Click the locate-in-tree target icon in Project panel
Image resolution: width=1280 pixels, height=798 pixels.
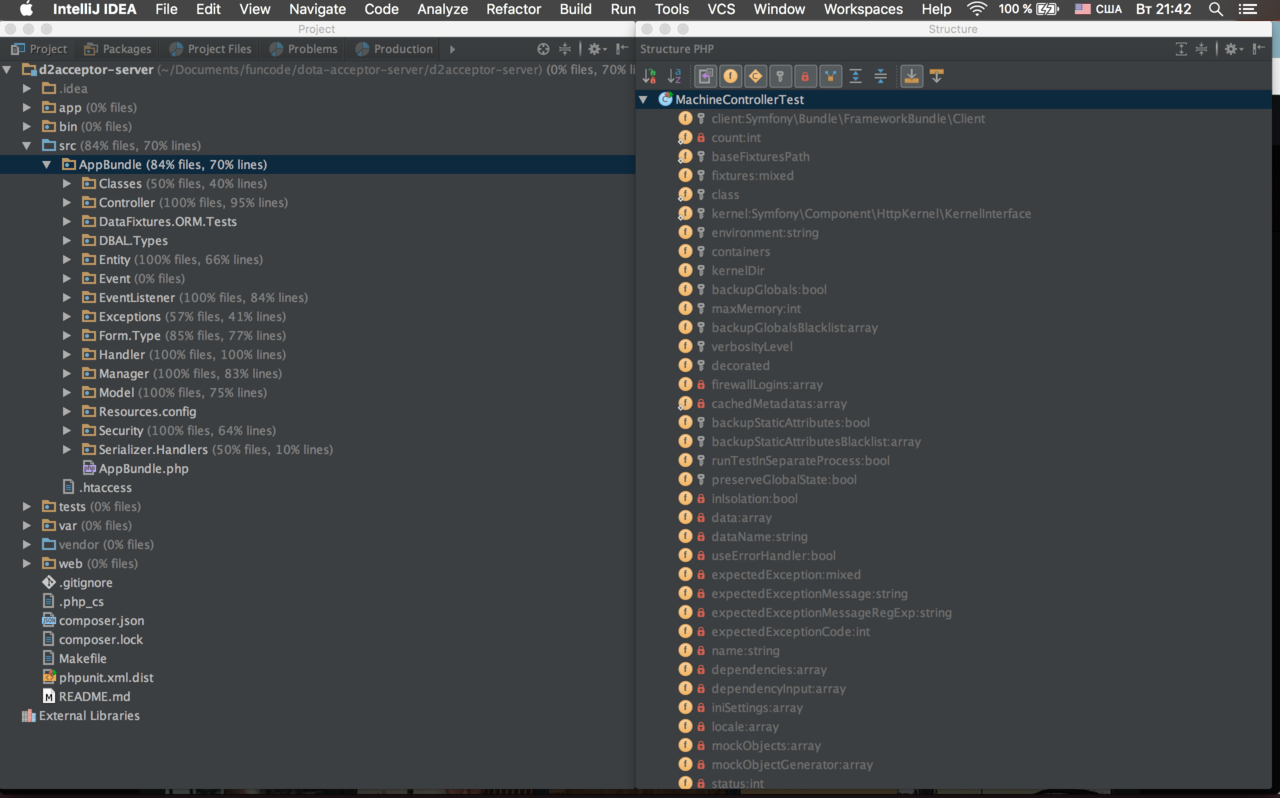point(543,49)
